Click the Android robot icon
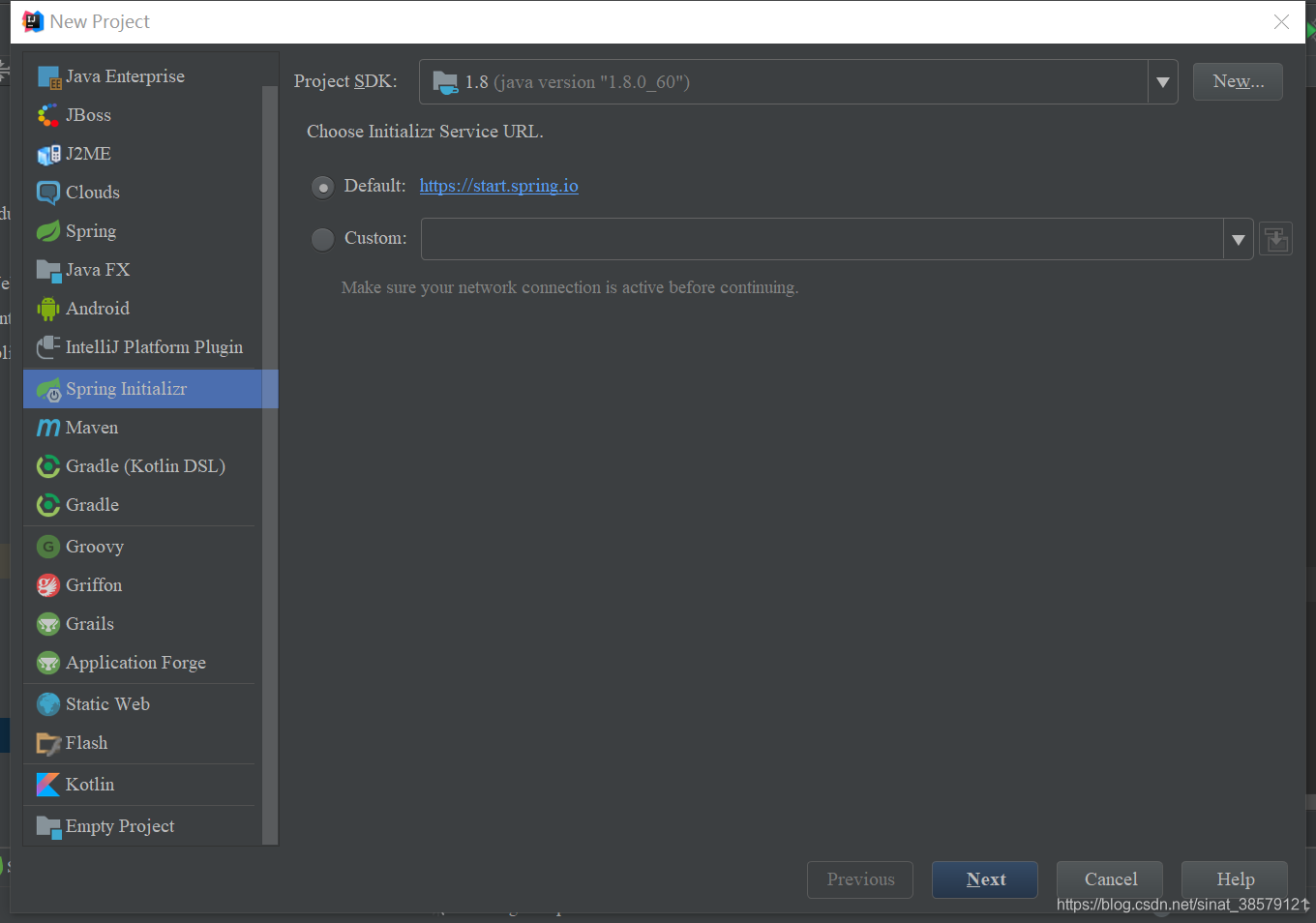This screenshot has height=923, width=1316. [48, 309]
